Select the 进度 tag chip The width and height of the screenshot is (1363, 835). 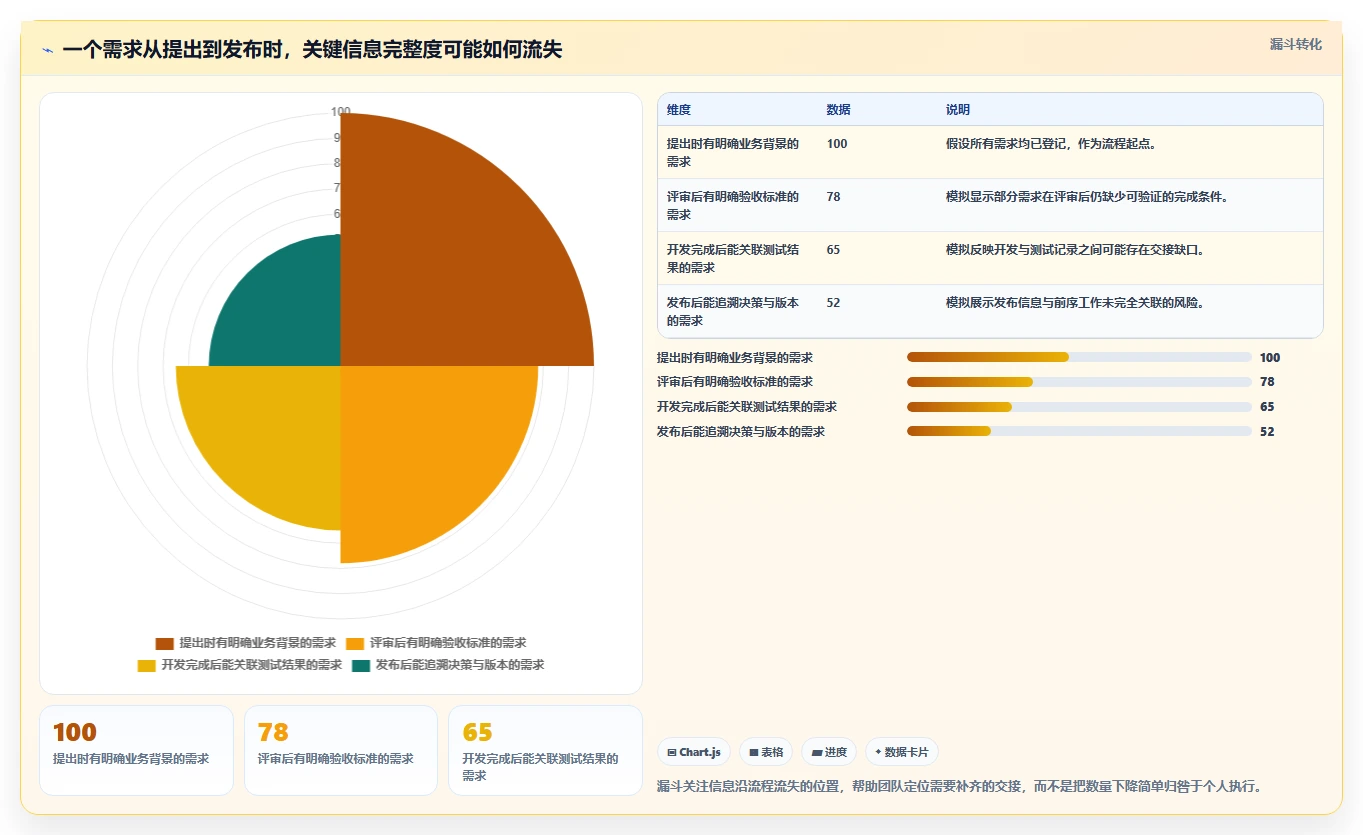[829, 752]
